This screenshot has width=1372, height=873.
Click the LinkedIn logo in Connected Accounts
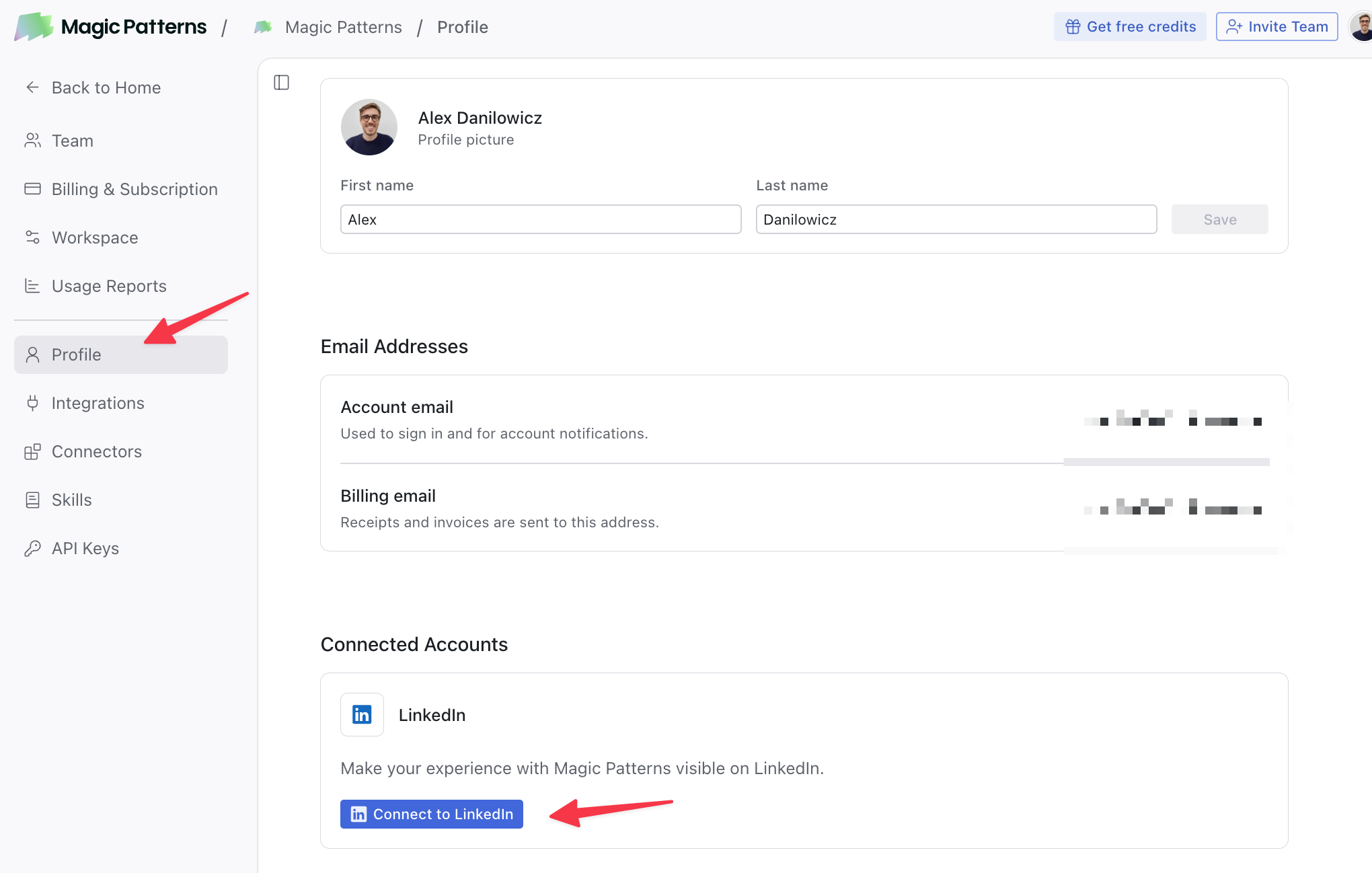362,714
